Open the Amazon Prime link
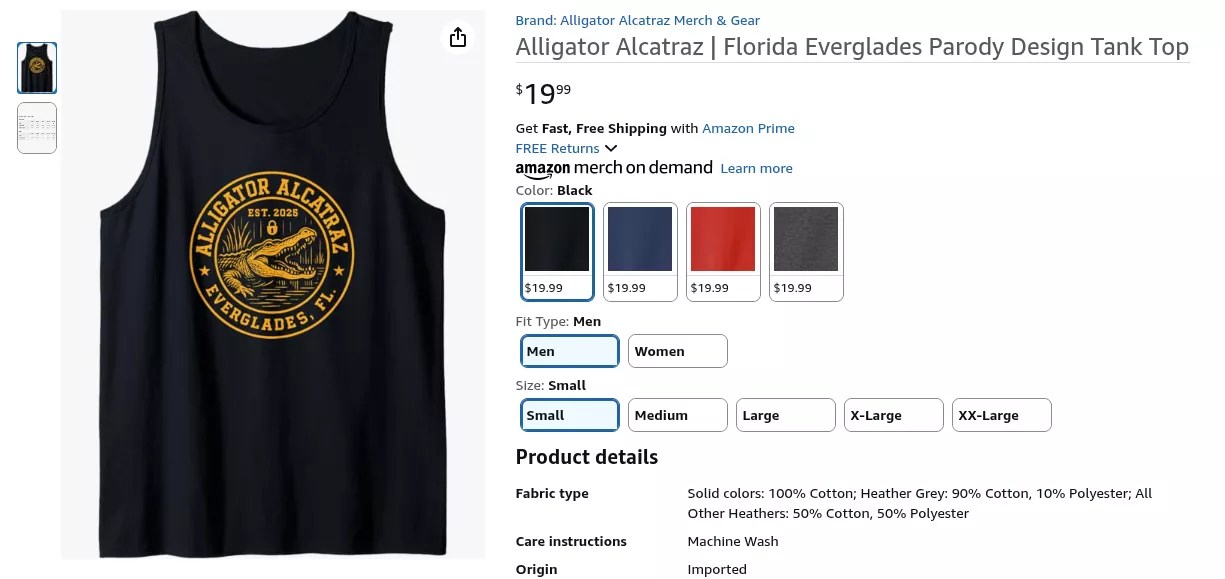Viewport: 1225px width, 579px height. (x=748, y=128)
